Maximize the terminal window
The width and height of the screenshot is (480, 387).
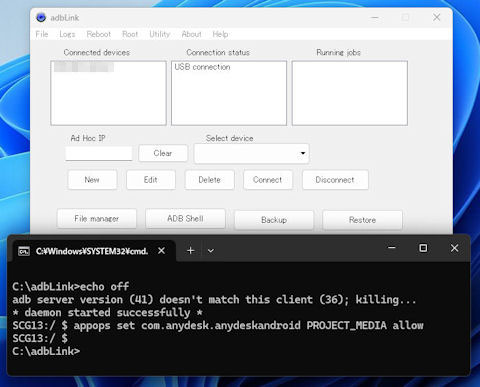click(x=423, y=248)
